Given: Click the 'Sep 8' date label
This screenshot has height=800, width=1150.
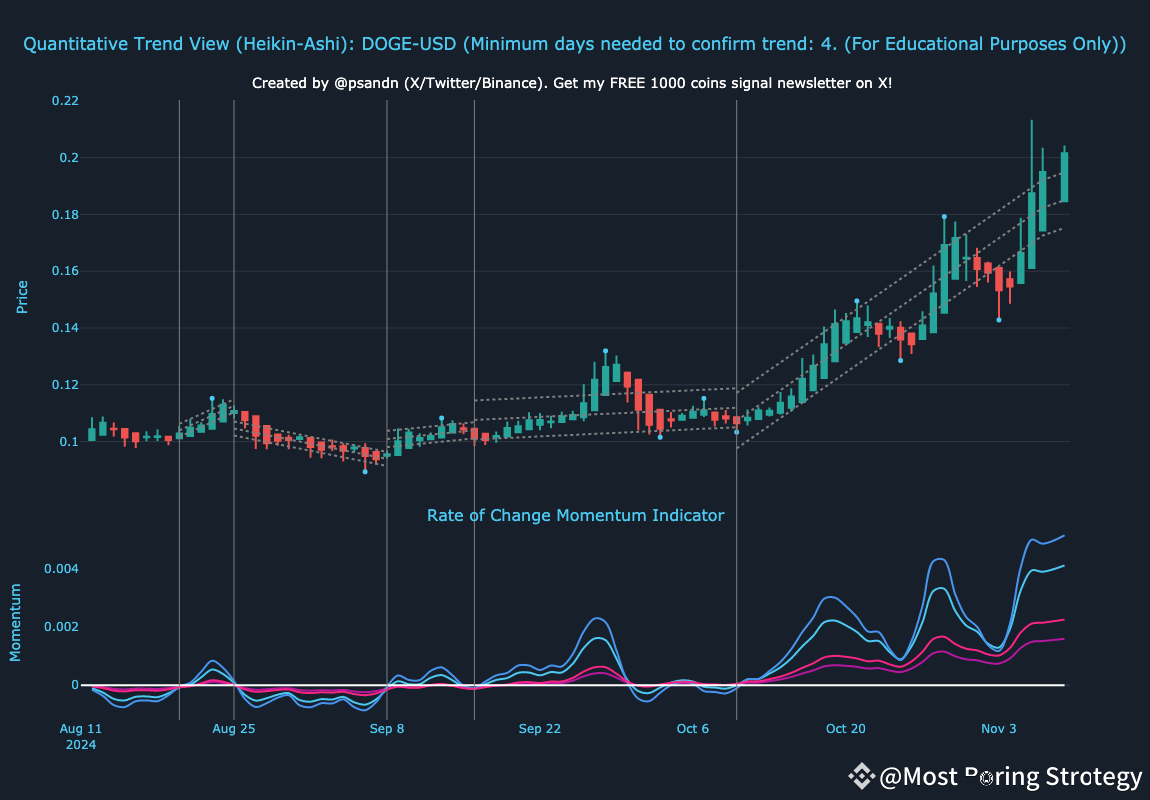Looking at the screenshot, I should tap(387, 729).
